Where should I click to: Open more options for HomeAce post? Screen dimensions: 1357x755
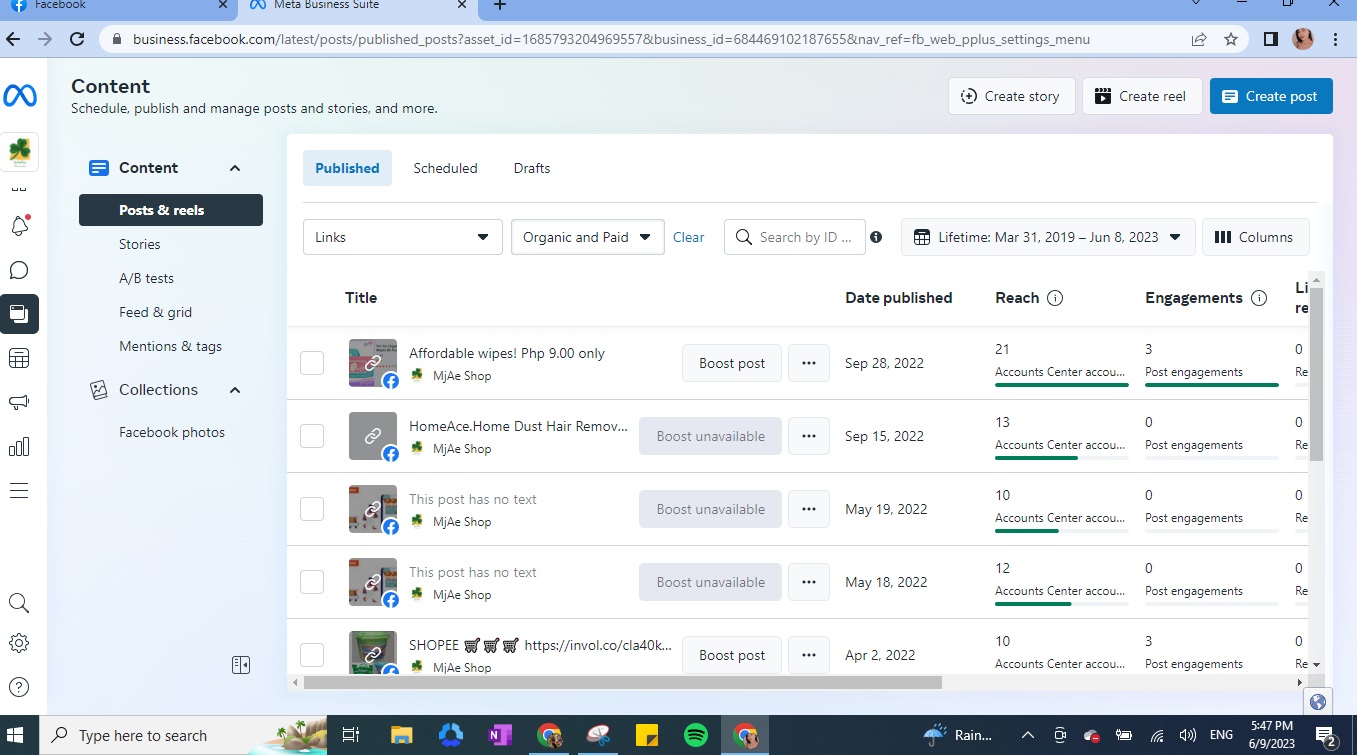tap(809, 436)
